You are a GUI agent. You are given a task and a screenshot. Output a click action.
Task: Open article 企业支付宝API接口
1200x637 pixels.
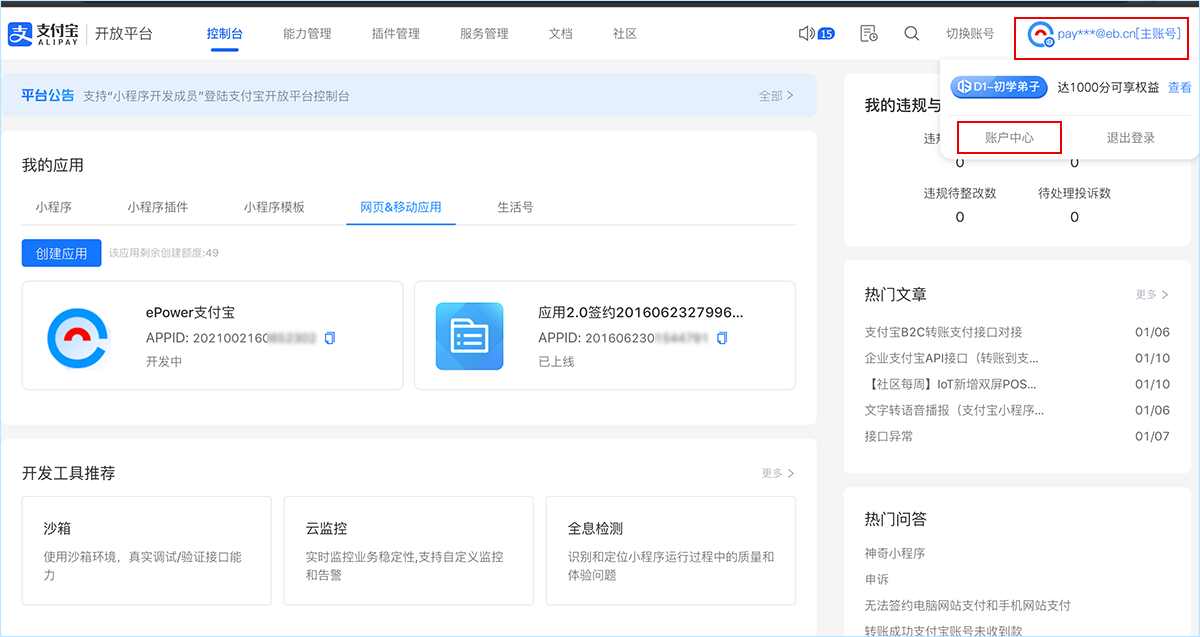(x=952, y=358)
